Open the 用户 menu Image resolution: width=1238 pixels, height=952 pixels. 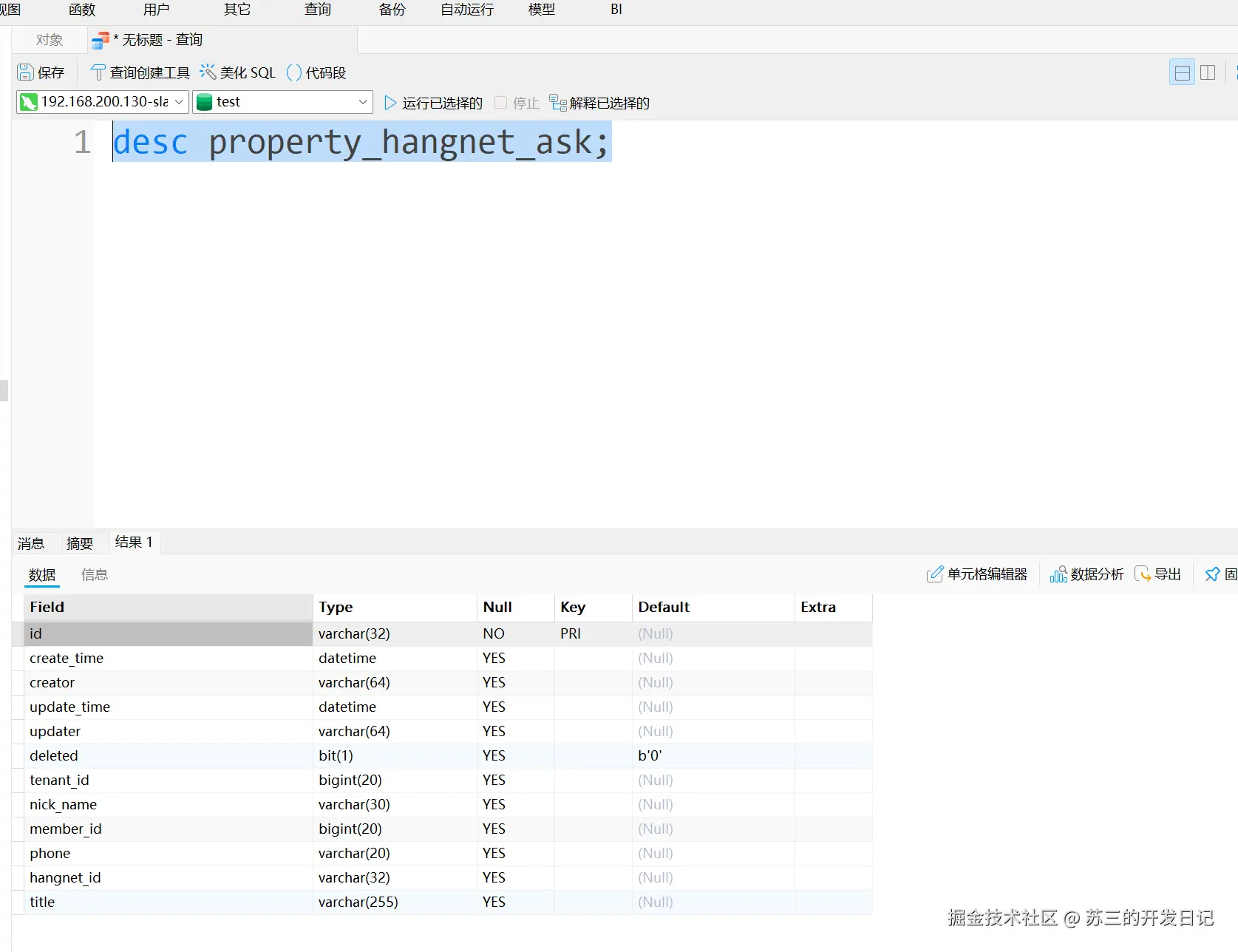pyautogui.click(x=156, y=10)
